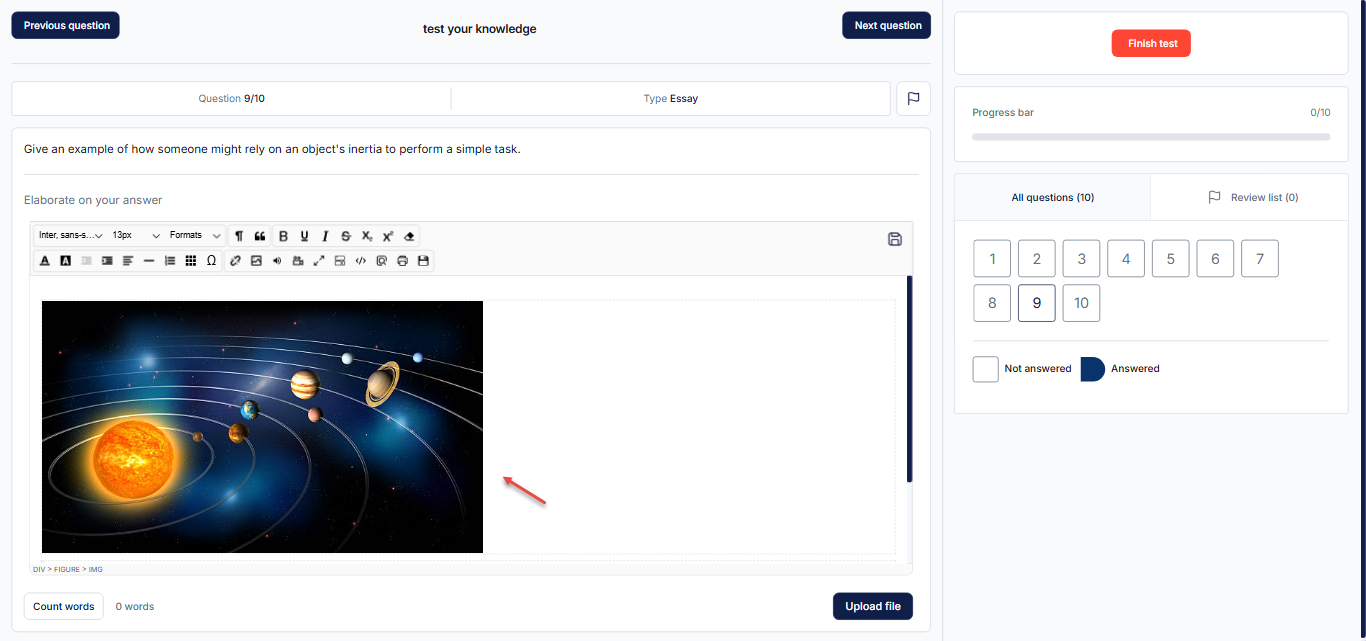Click the editor's vertical scrollbar
This screenshot has height=641, width=1366.
(x=909, y=380)
